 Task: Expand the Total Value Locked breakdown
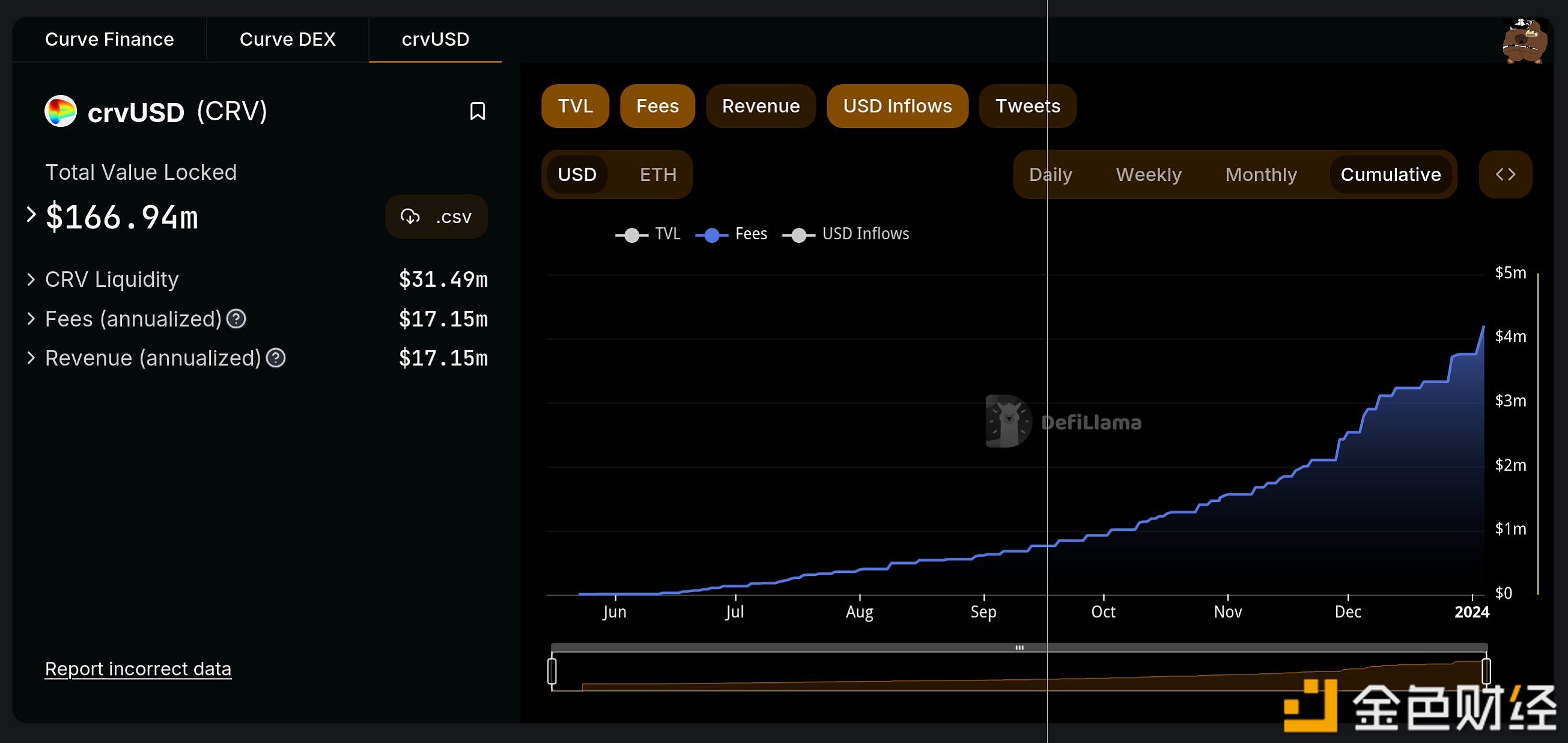[x=32, y=215]
